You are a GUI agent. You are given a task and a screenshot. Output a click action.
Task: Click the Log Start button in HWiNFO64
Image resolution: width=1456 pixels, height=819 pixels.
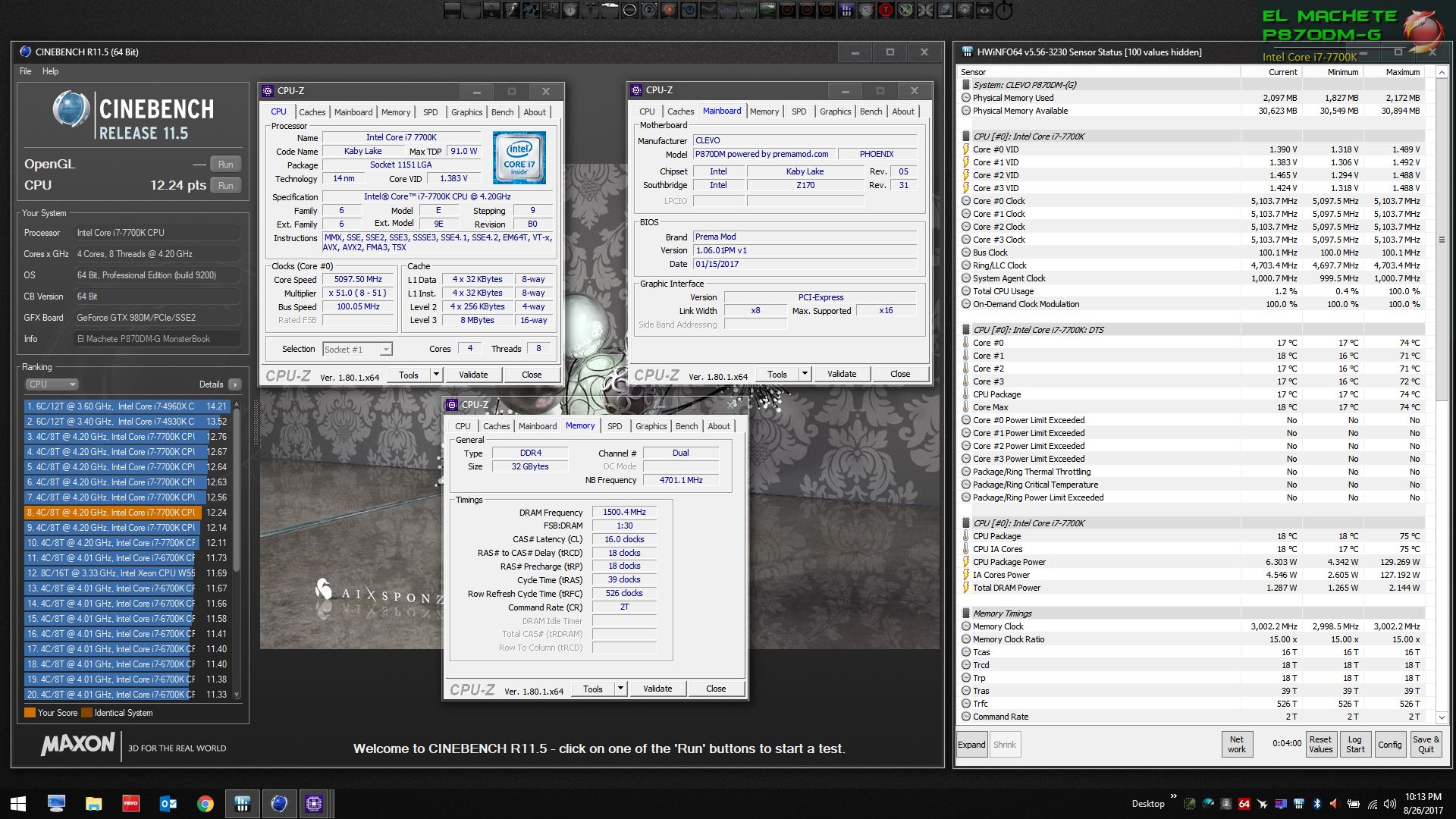[x=1355, y=744]
